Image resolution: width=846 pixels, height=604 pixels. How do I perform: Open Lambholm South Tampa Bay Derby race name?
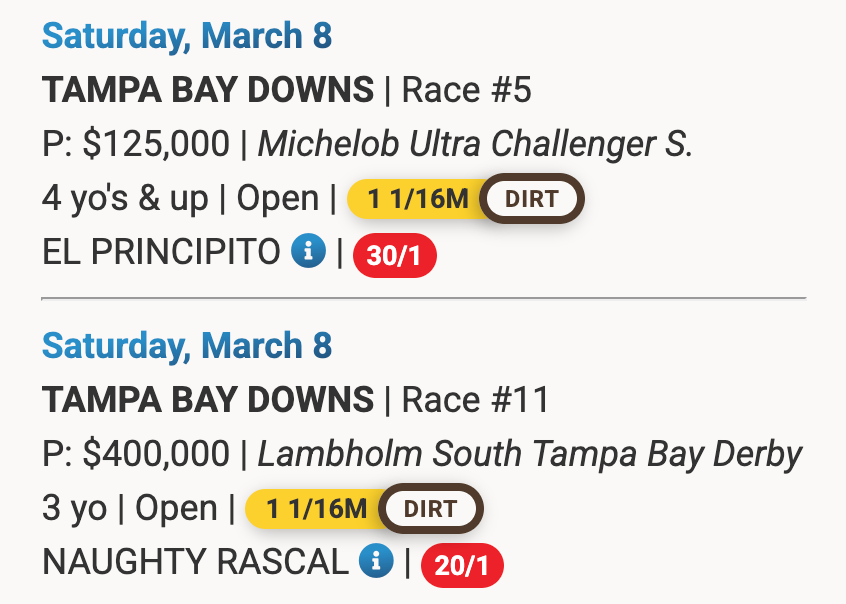(530, 455)
